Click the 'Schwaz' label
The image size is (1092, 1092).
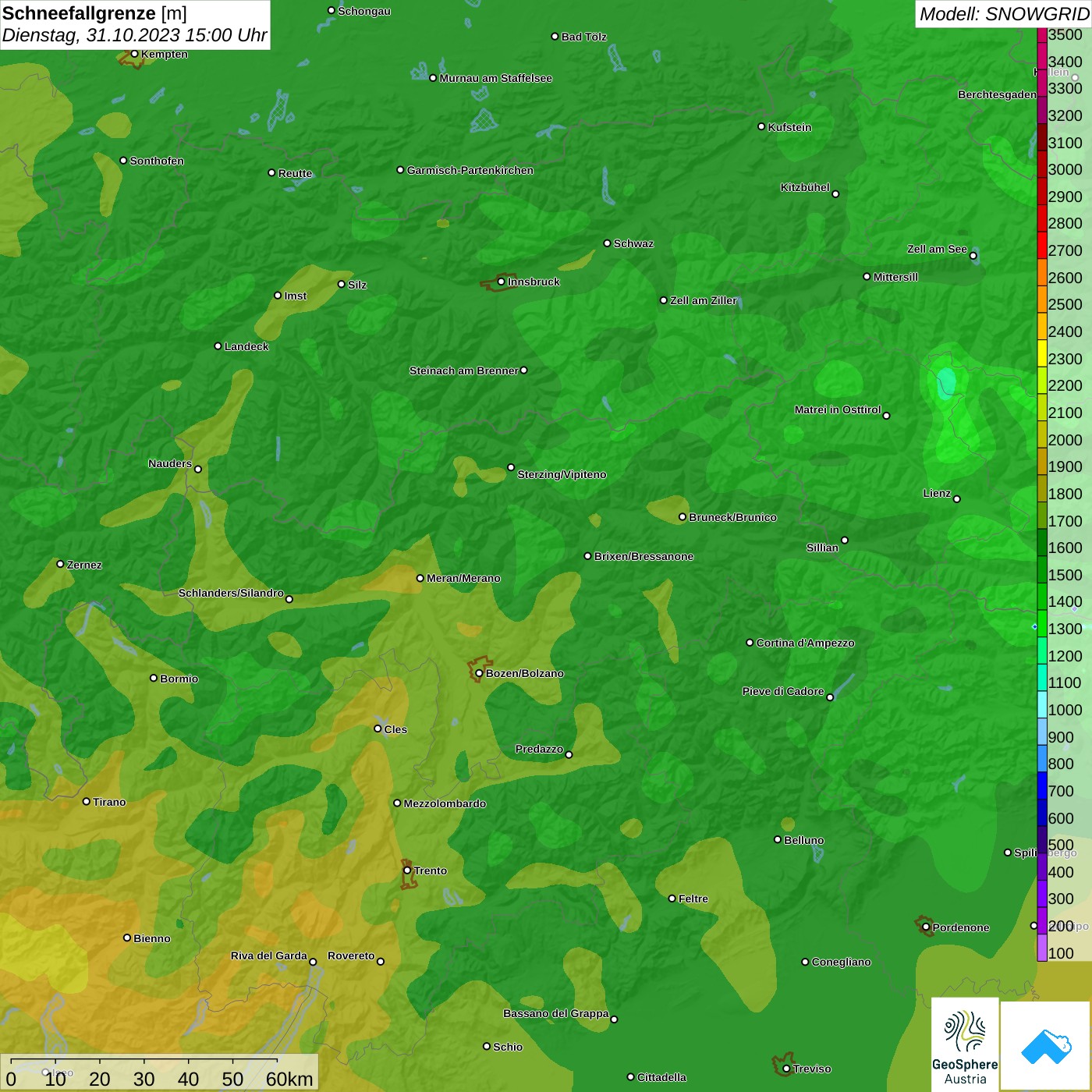pos(633,243)
